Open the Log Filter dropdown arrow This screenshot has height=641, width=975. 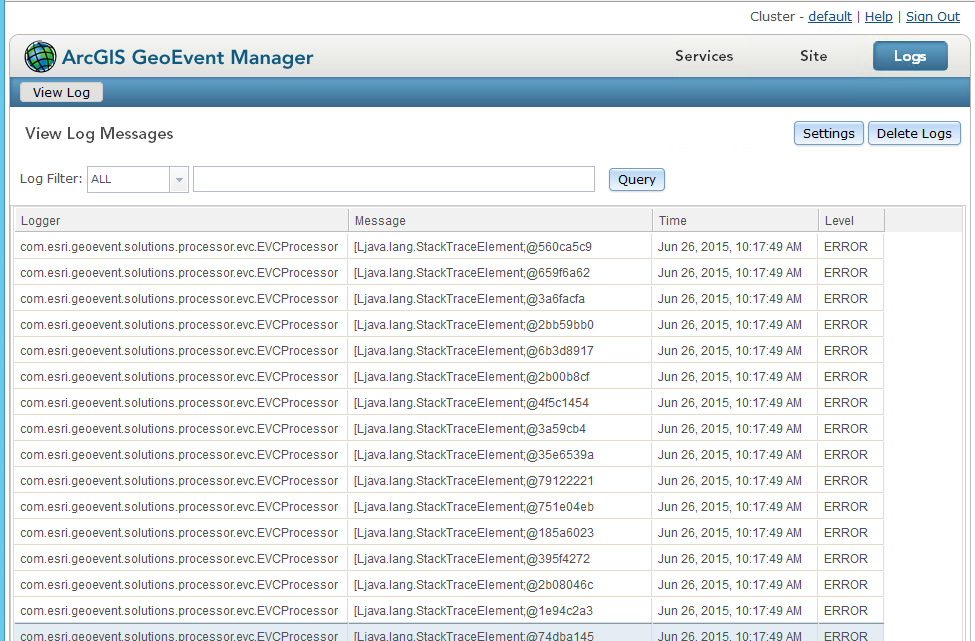coord(179,180)
